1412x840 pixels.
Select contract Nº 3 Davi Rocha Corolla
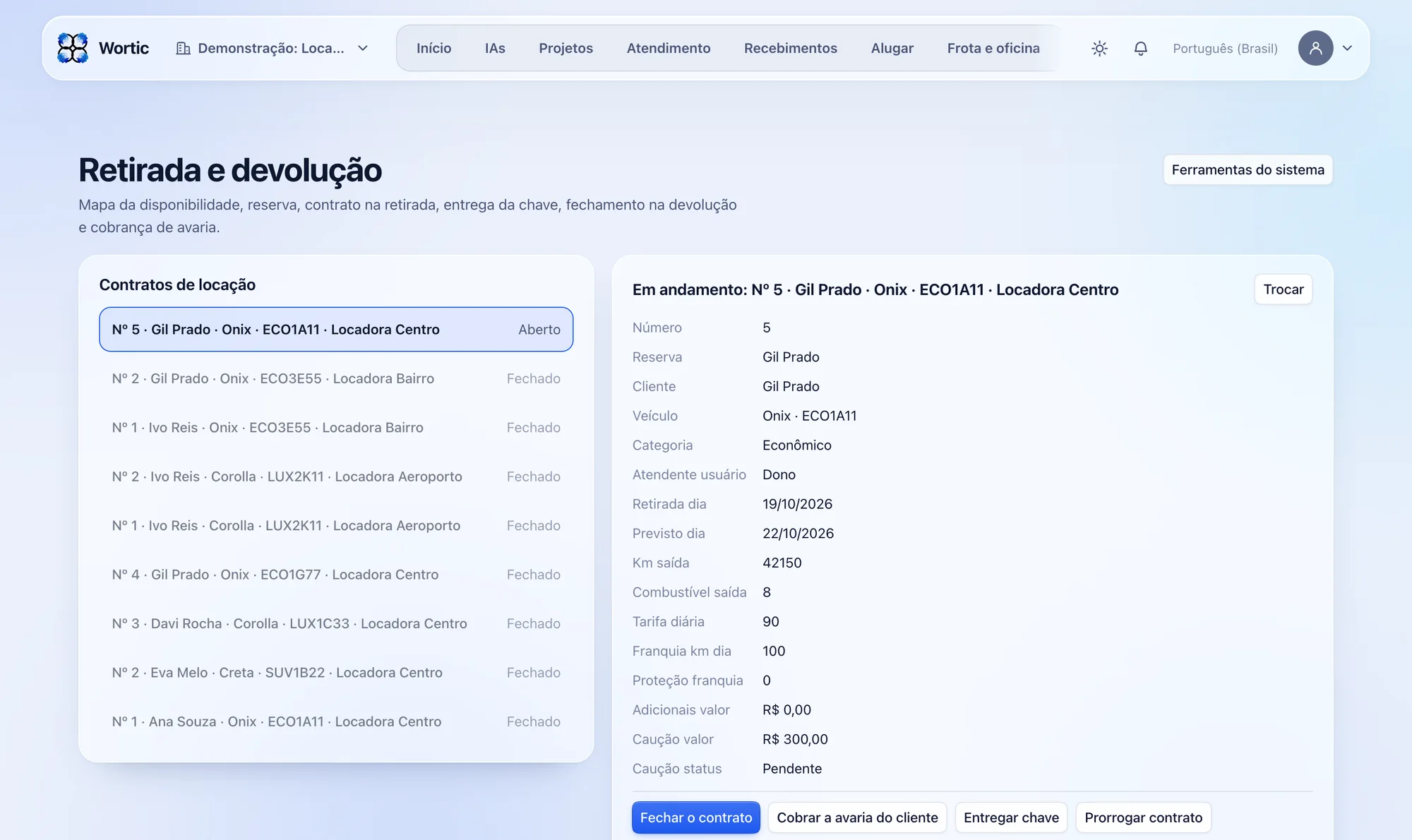click(336, 623)
